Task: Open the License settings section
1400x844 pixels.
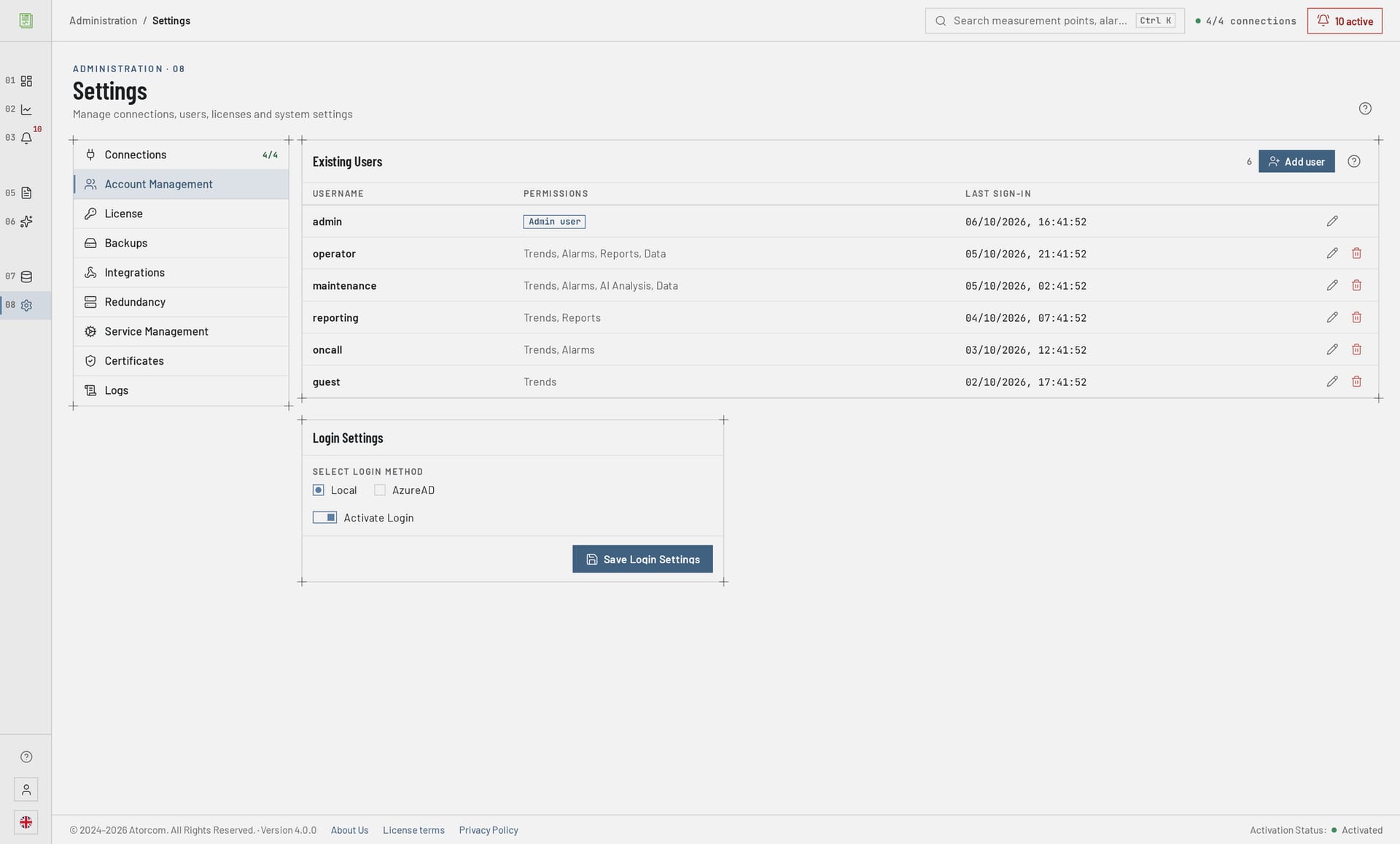Action: pyautogui.click(x=181, y=214)
